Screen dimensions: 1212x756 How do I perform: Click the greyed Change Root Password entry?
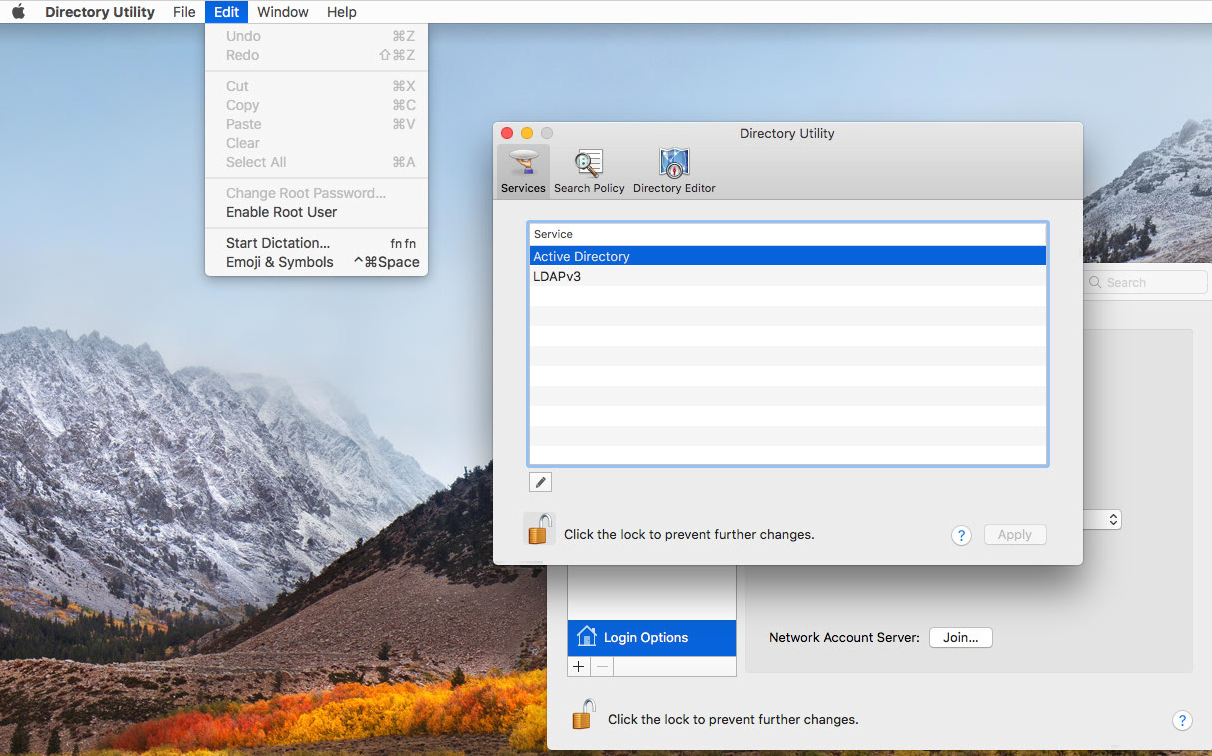tap(316, 193)
